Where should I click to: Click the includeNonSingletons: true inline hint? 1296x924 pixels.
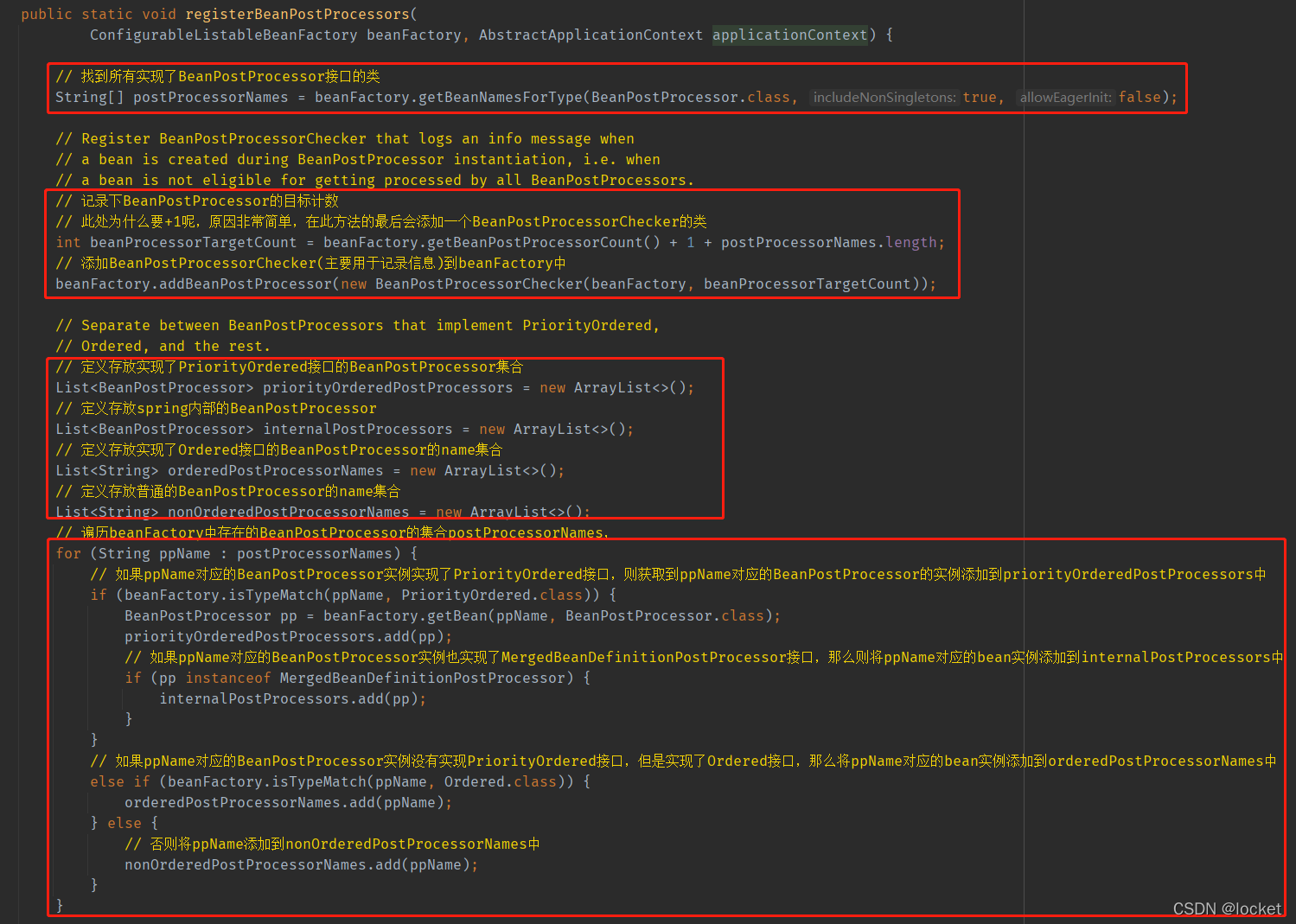884,97
